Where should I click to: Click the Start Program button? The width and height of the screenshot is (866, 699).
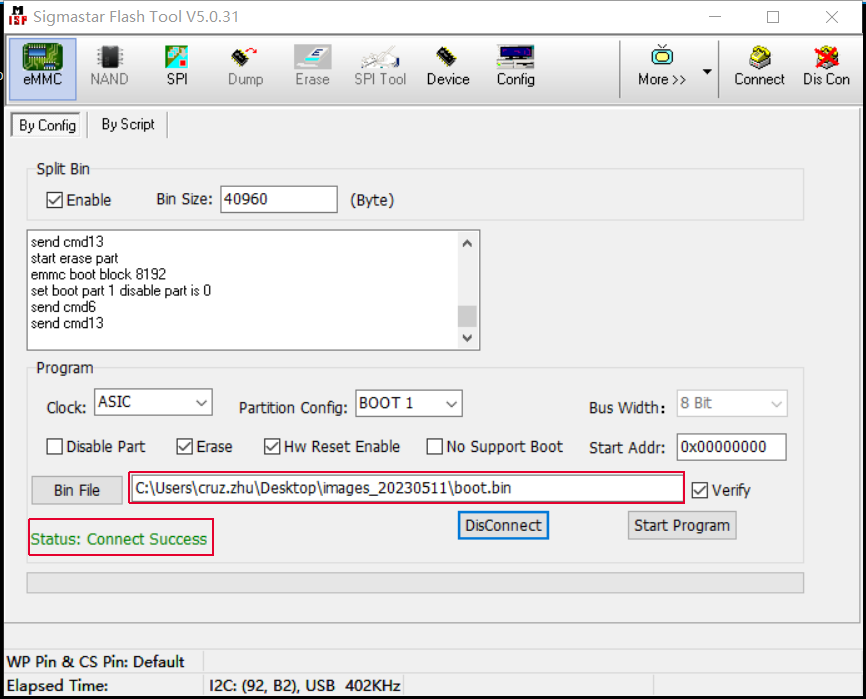click(682, 525)
